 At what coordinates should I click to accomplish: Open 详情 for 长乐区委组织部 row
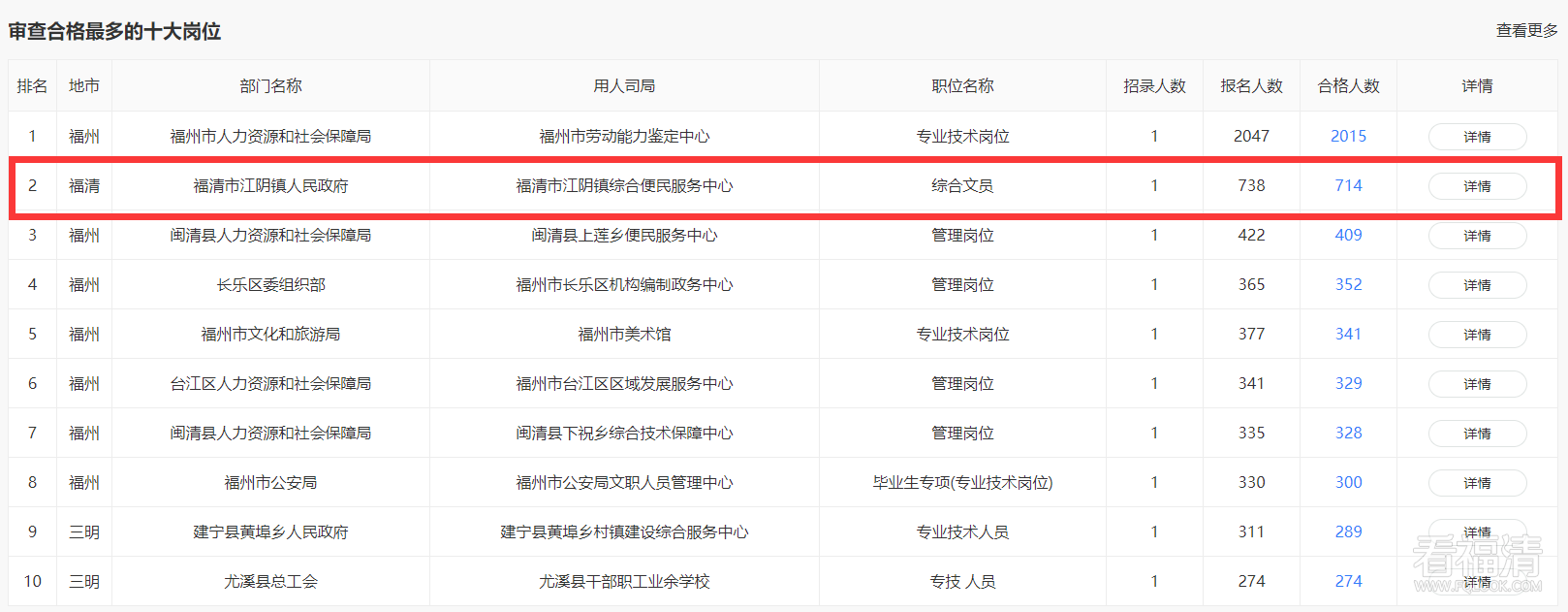[1477, 285]
